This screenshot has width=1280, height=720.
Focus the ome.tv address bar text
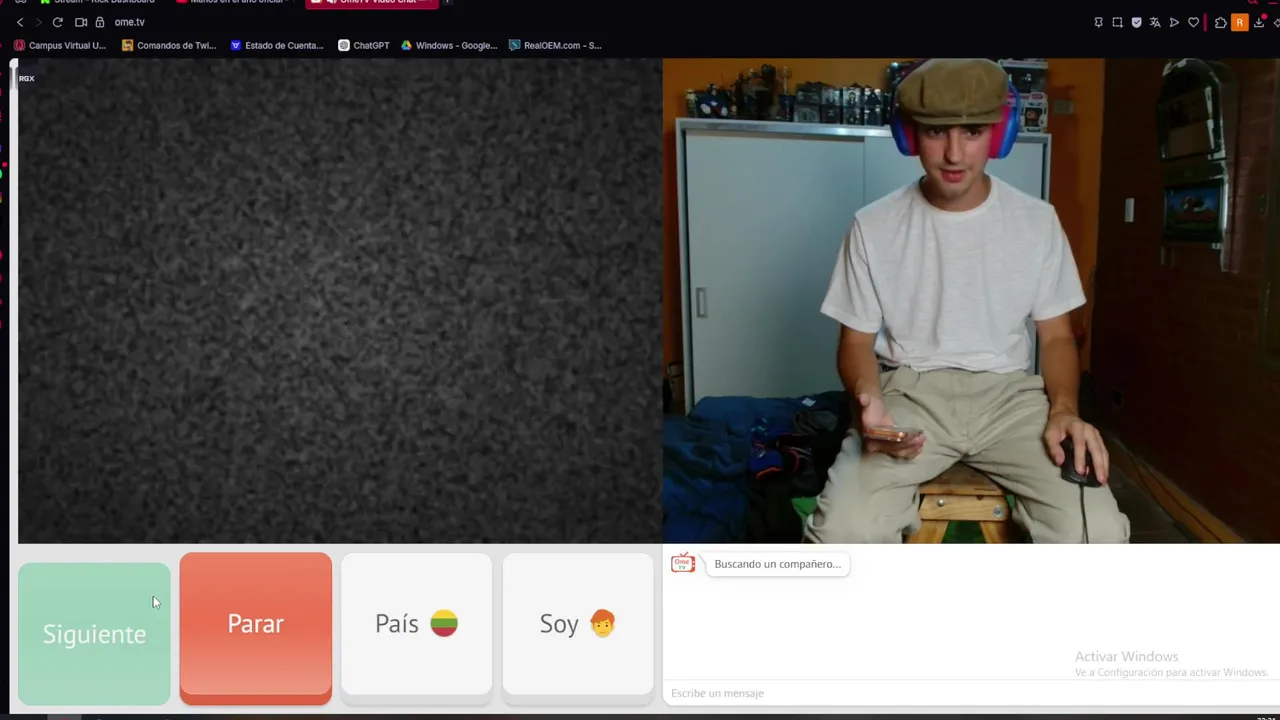click(x=129, y=22)
